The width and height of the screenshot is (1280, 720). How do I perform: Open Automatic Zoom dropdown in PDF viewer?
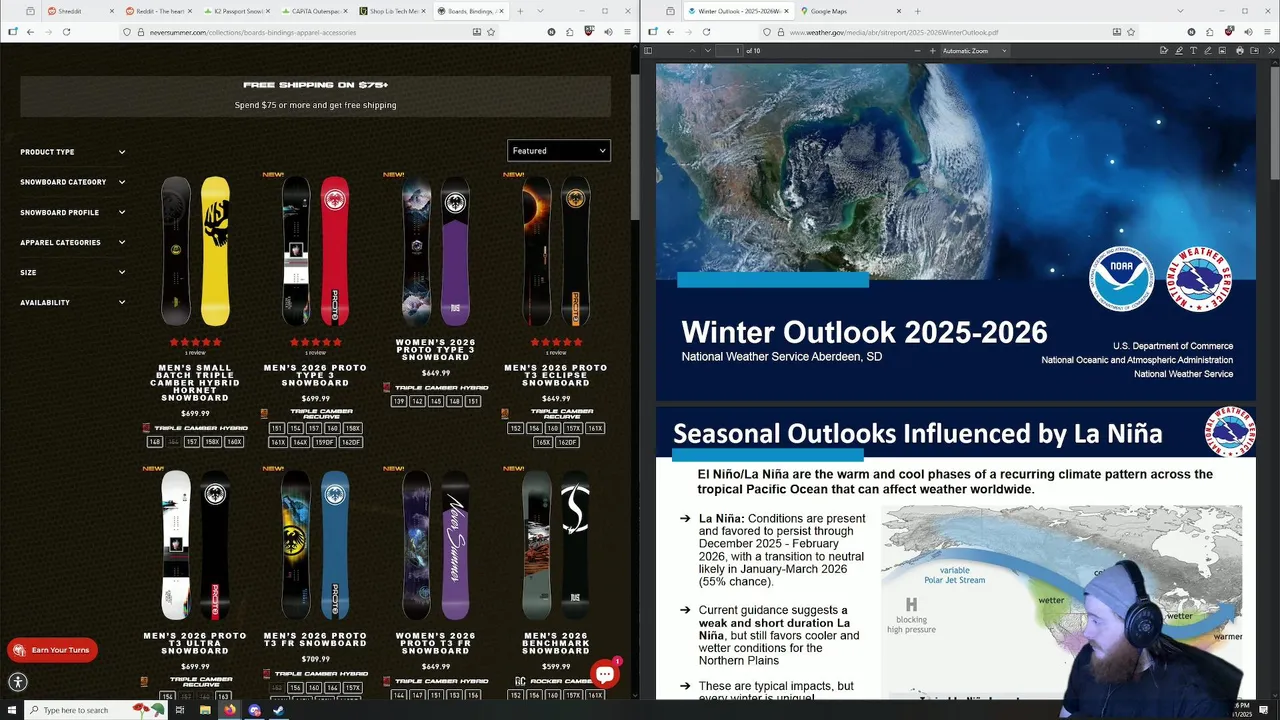975,51
